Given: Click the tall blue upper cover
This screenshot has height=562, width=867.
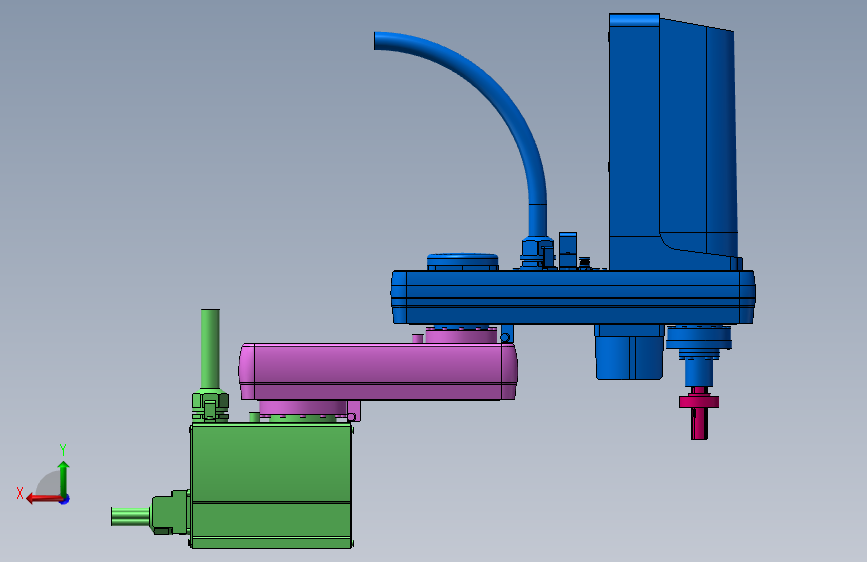Looking at the screenshot, I should coord(673,142).
